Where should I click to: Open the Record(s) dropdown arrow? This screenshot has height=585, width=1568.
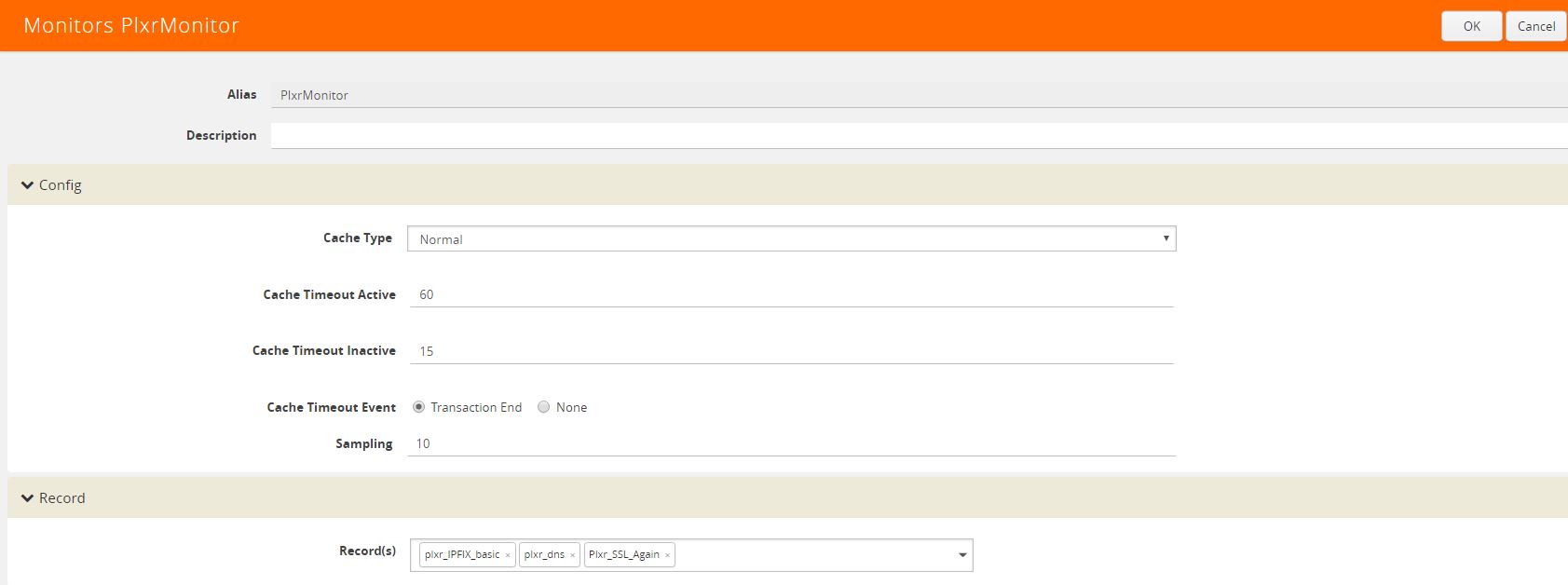tap(962, 555)
